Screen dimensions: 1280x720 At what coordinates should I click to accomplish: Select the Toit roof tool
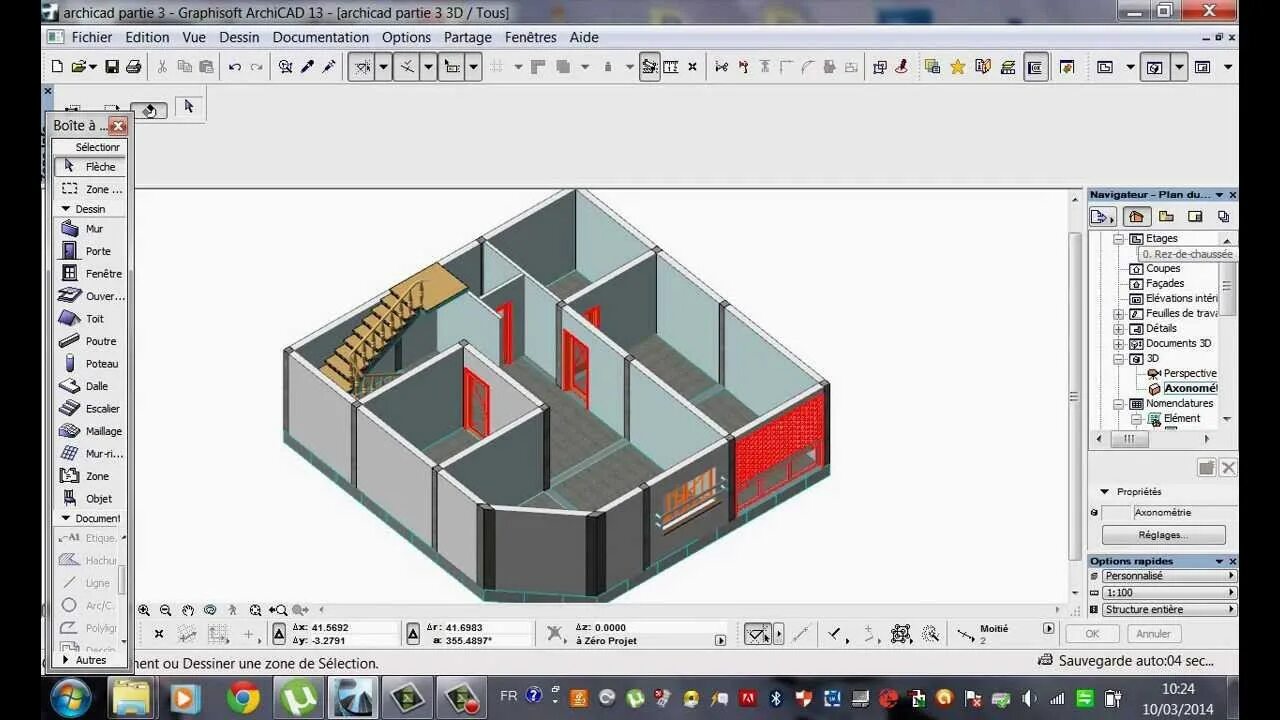pyautogui.click(x=90, y=319)
